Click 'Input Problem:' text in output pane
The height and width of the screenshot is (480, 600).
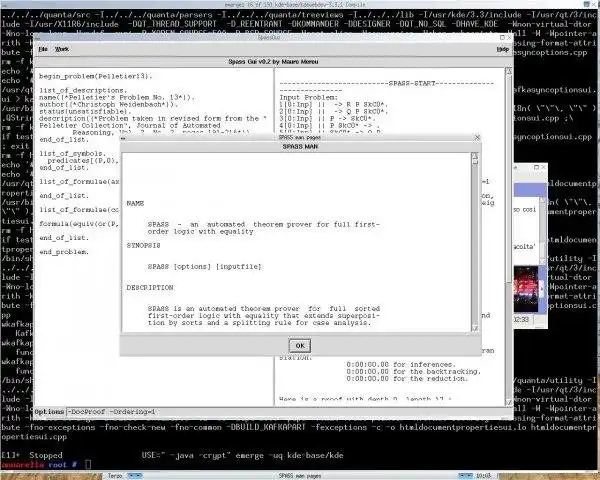pos(308,97)
